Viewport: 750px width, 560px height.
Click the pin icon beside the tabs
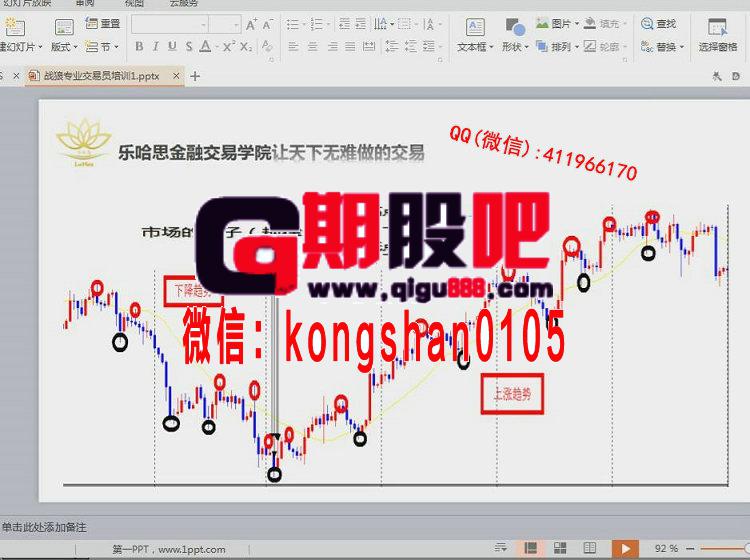(x=717, y=76)
